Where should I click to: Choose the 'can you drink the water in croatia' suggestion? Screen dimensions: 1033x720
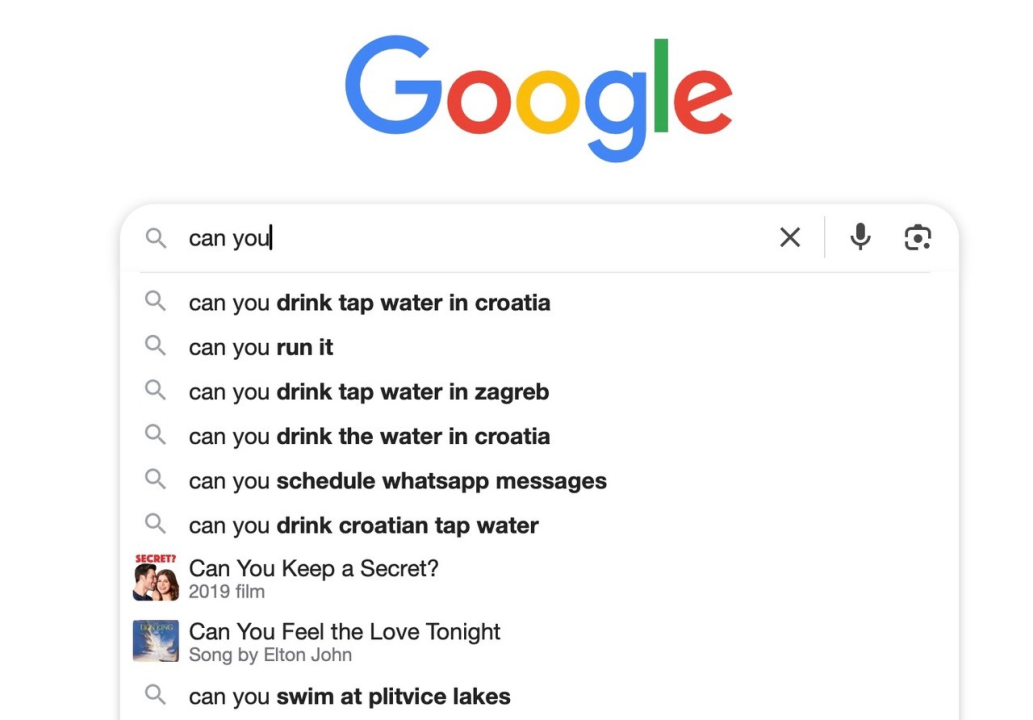coord(369,436)
